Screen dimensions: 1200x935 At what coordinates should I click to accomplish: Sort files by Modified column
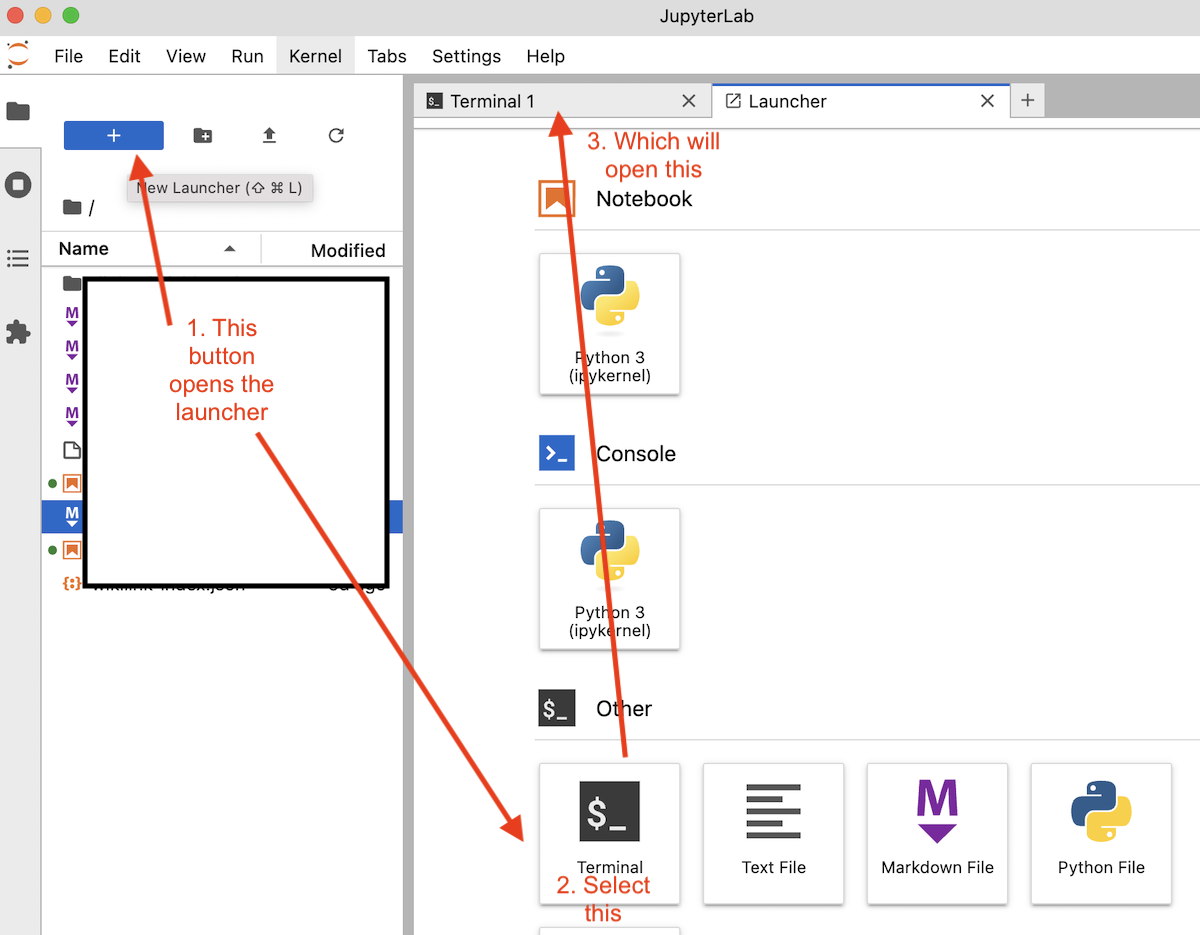(x=331, y=250)
